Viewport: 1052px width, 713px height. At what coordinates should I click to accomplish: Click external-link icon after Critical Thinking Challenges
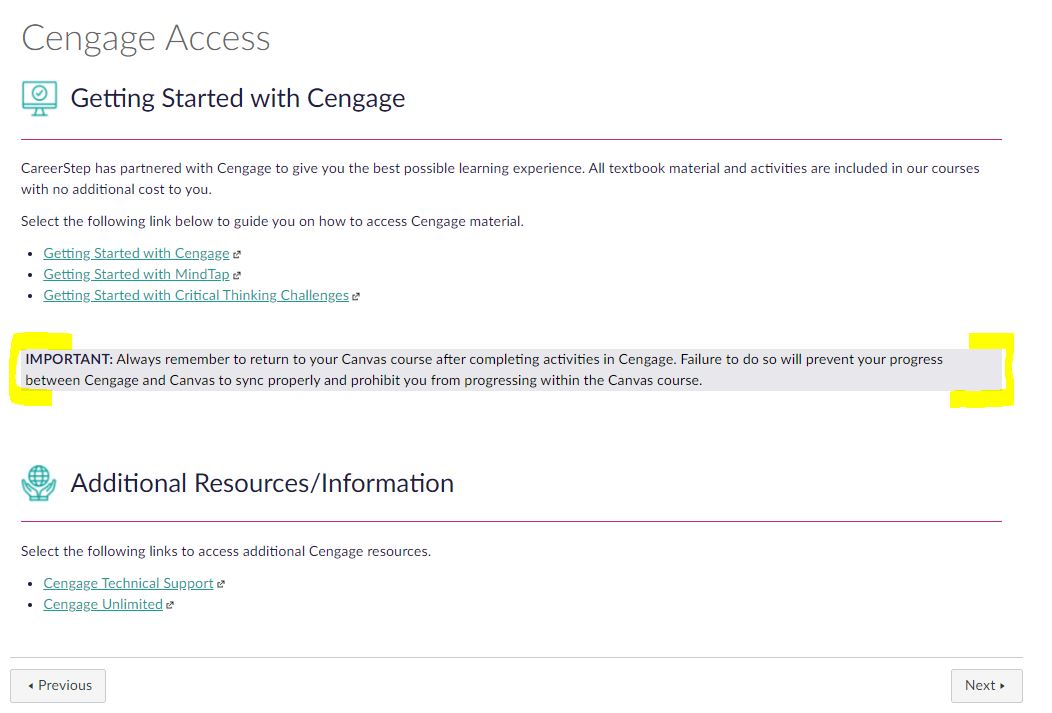[356, 297]
